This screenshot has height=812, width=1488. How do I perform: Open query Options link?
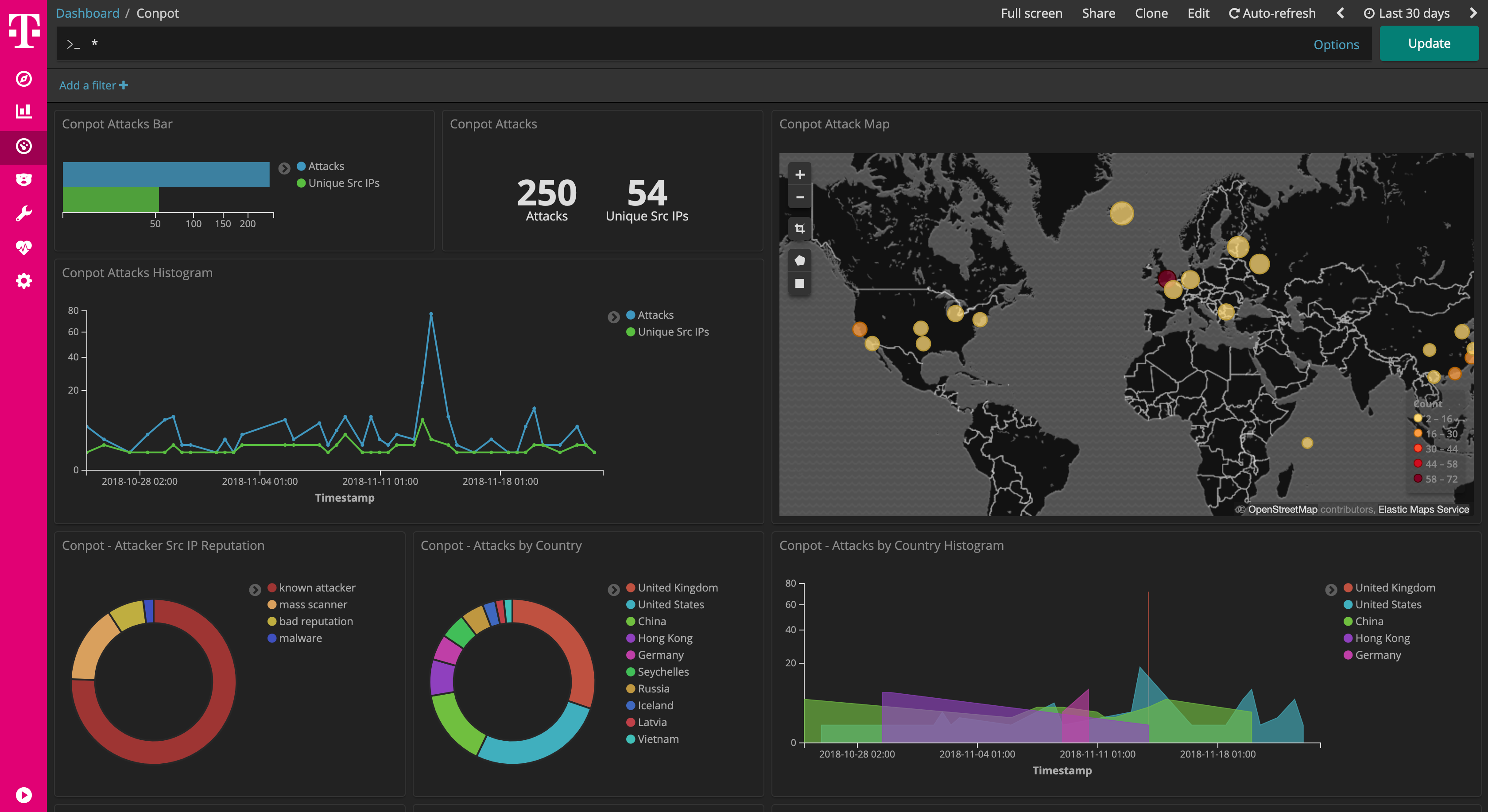(1337, 44)
